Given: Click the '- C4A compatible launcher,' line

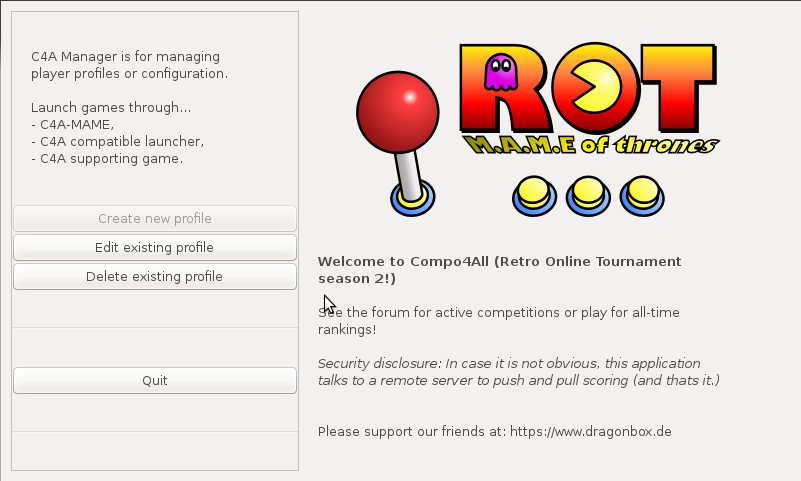Looking at the screenshot, I should [x=117, y=141].
